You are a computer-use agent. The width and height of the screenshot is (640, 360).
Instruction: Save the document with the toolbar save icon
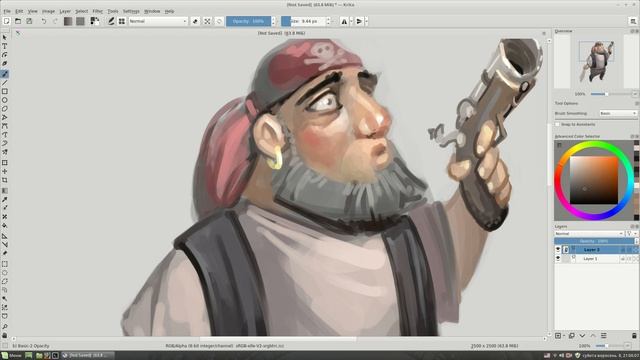(29, 21)
